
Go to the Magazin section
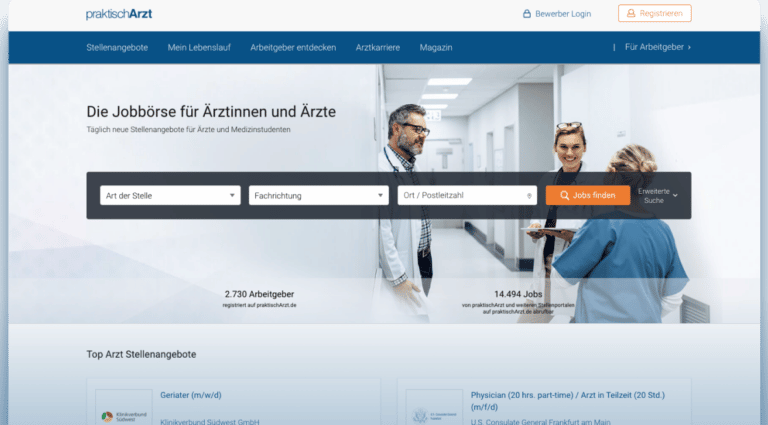(436, 47)
